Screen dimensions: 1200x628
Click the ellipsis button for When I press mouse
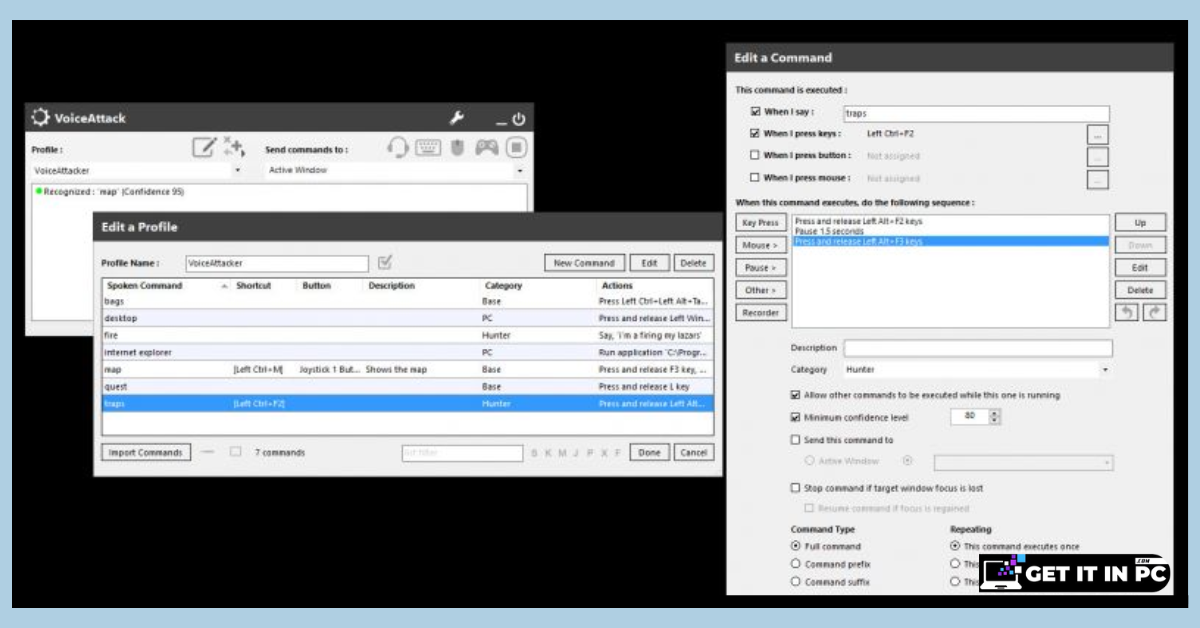pos(1097,180)
